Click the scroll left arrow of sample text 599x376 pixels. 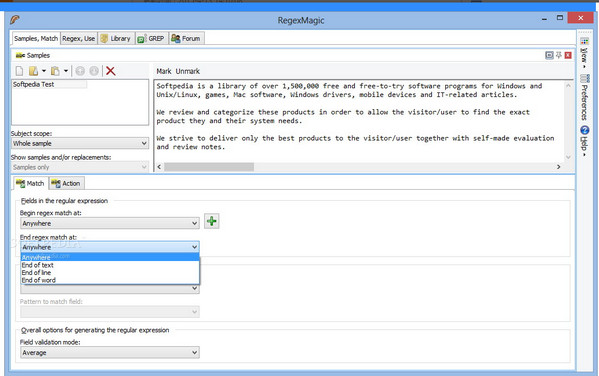click(159, 167)
